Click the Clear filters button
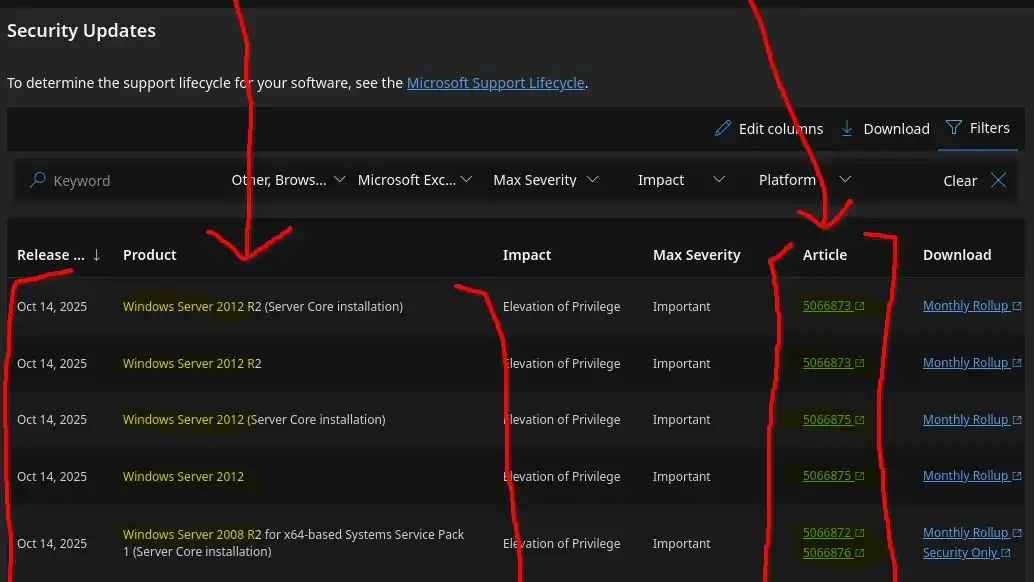Viewport: 1034px width, 582px height. (x=959, y=181)
